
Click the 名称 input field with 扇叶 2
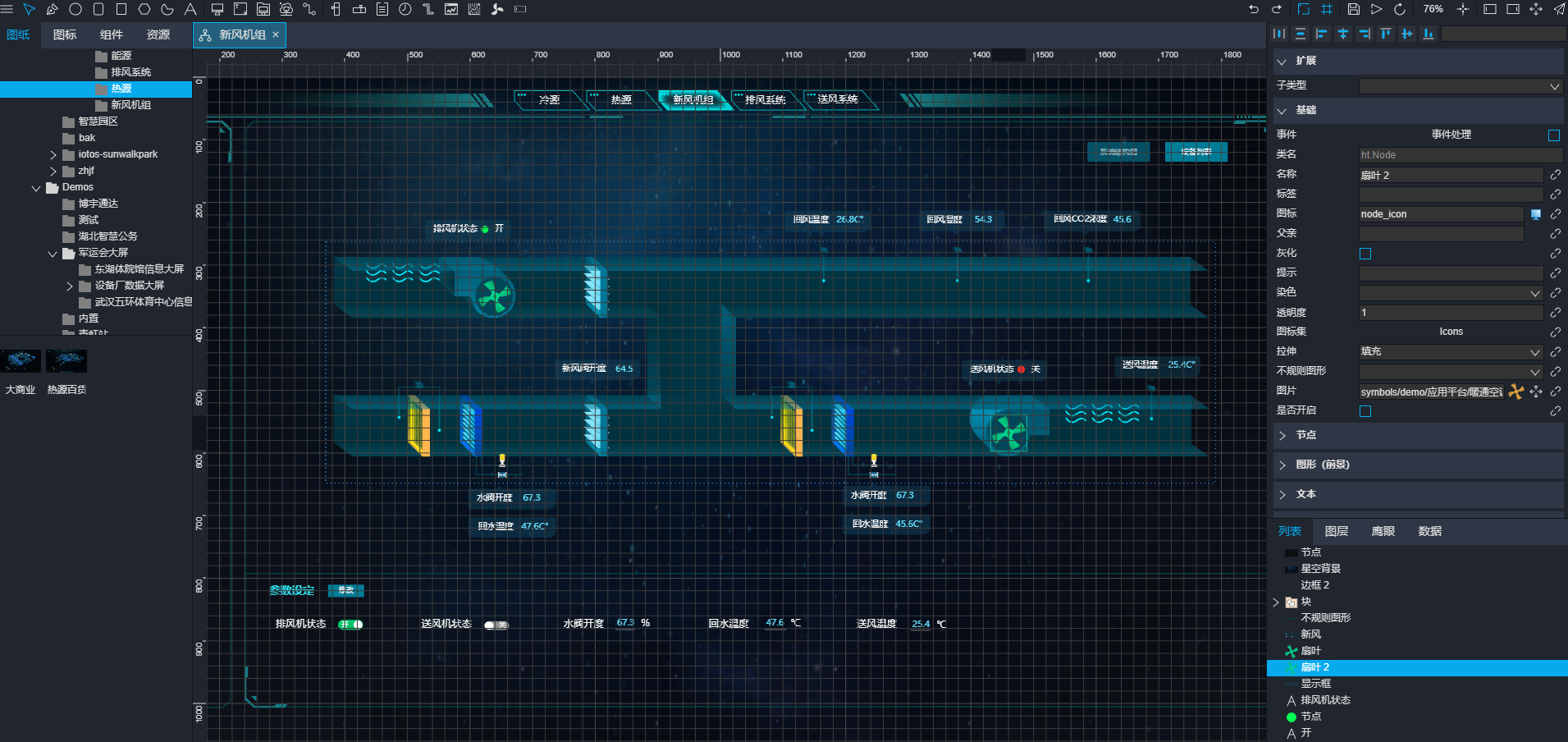tap(1451, 175)
